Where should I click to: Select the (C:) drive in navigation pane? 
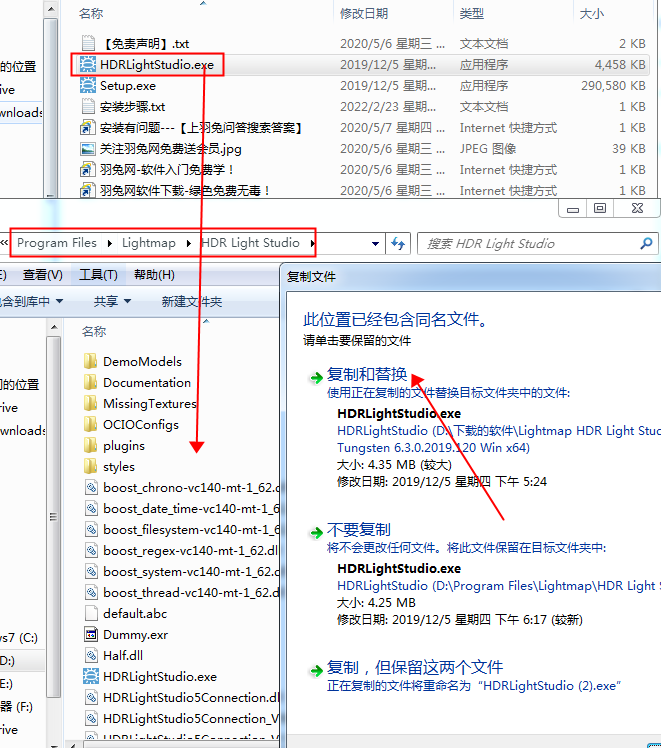point(19,638)
